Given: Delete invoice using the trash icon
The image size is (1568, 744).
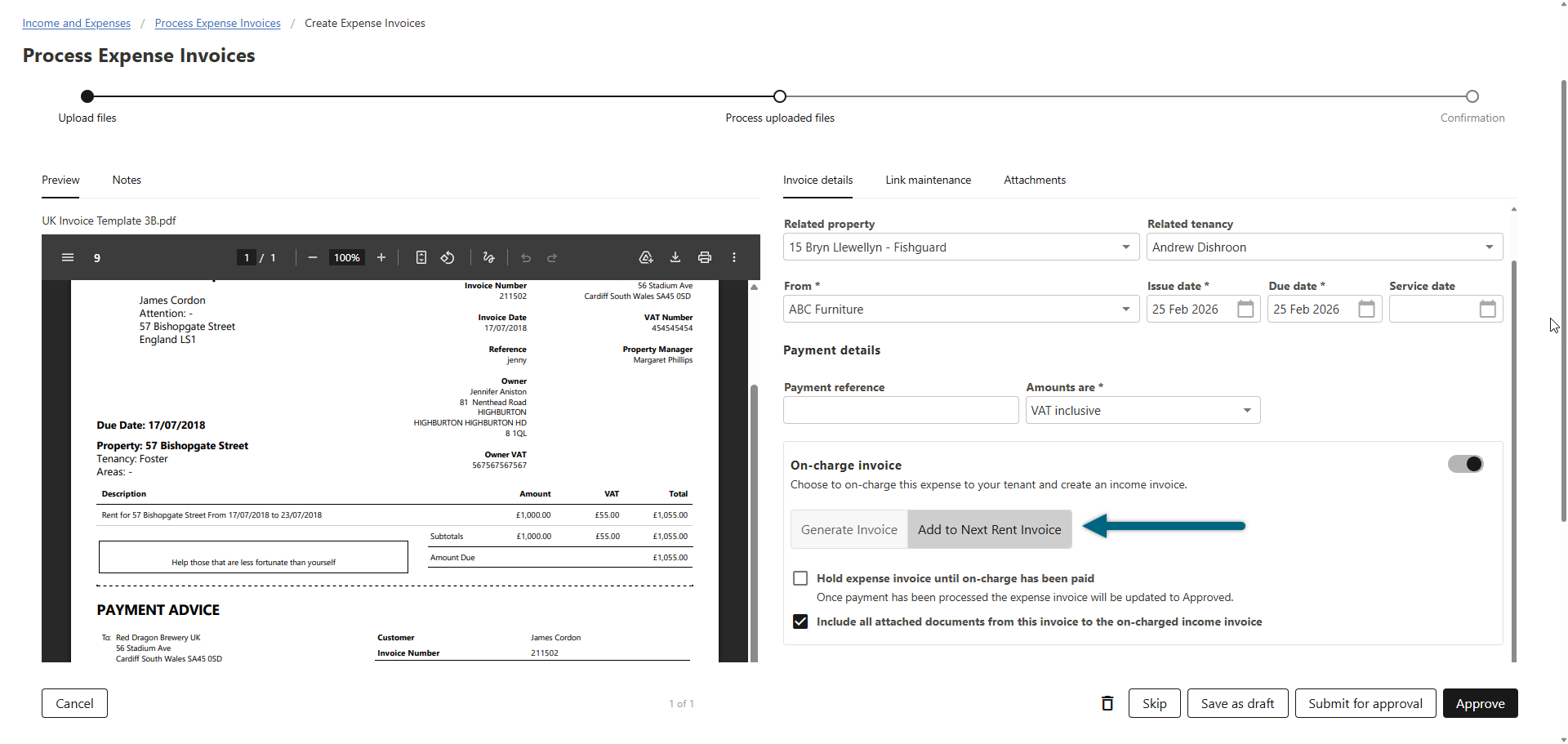Looking at the screenshot, I should pos(1107,703).
